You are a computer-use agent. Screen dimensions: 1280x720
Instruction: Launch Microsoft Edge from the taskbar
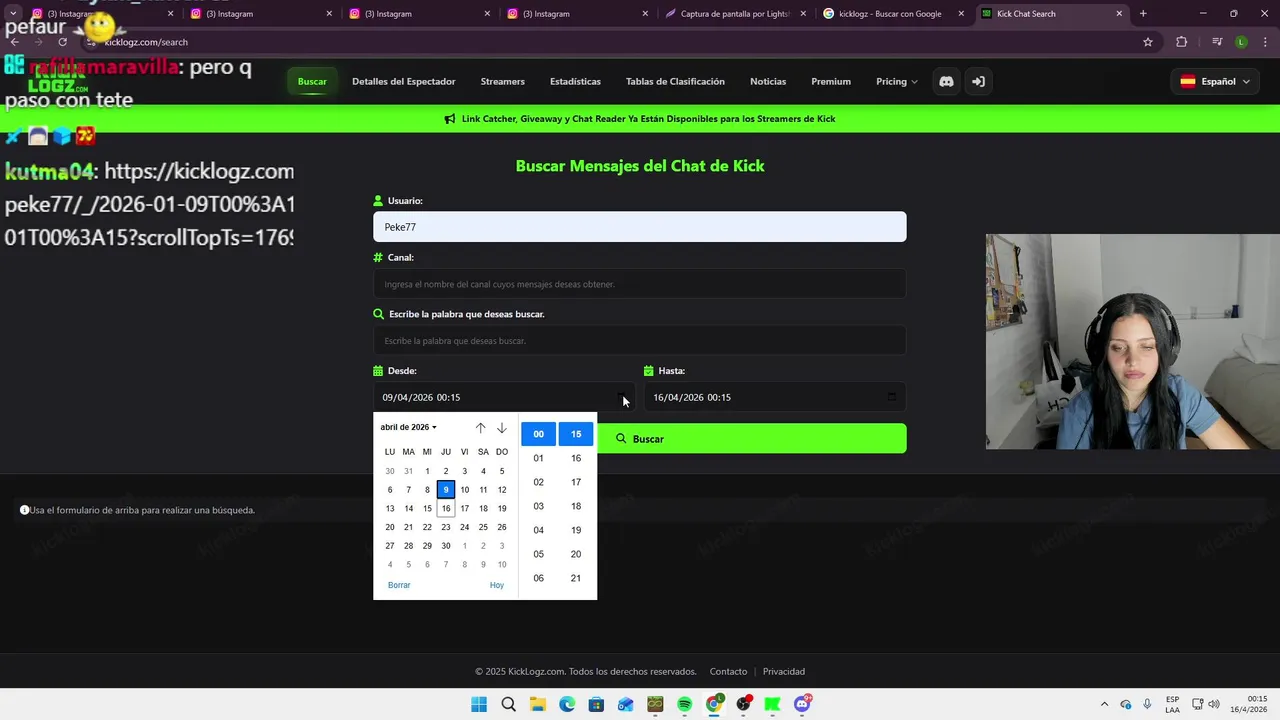[567, 704]
